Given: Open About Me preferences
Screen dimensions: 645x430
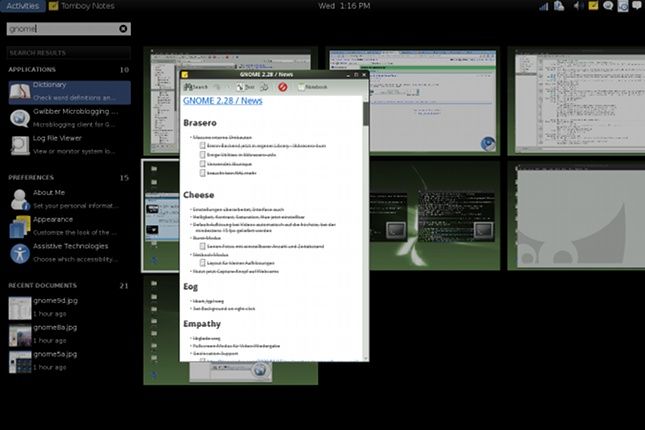Looking at the screenshot, I should pos(69,199).
